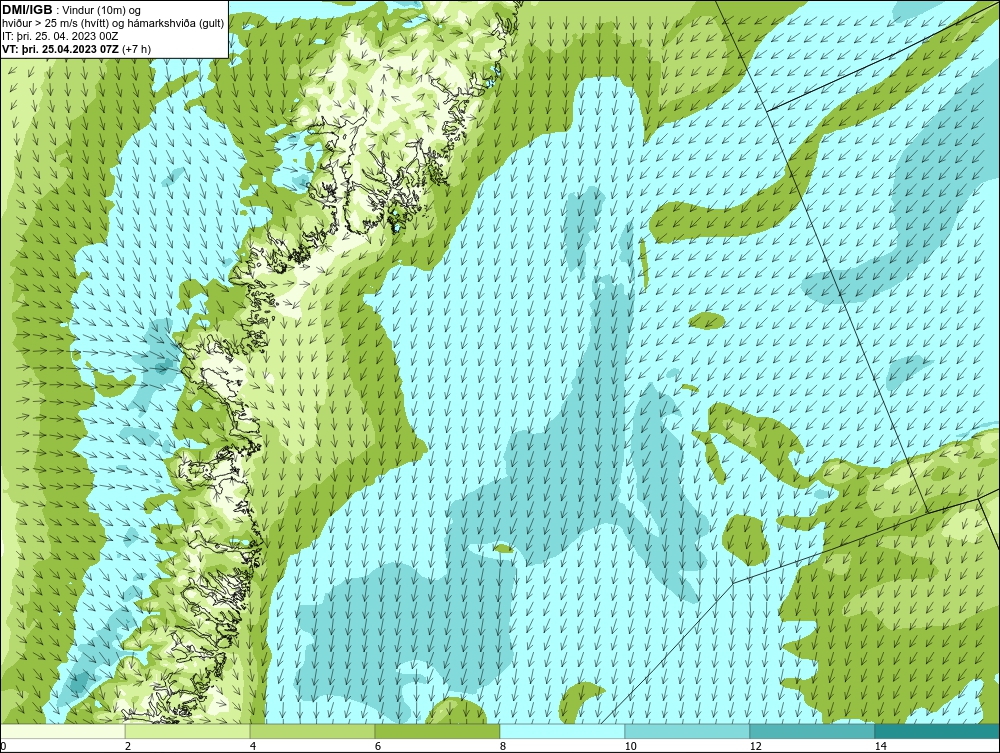Screen dimensions: 1000x753
Task: Click the legend scale label 14
Action: pos(881,746)
